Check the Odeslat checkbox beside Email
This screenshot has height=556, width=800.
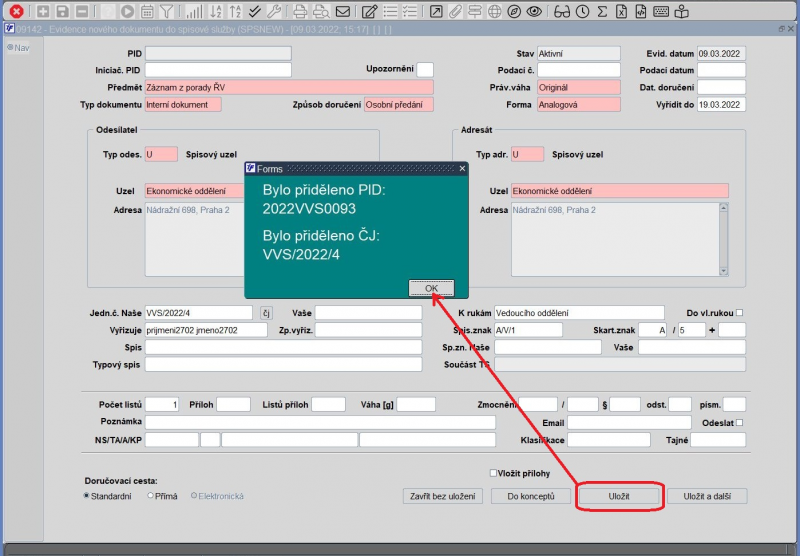pyautogui.click(x=740, y=422)
